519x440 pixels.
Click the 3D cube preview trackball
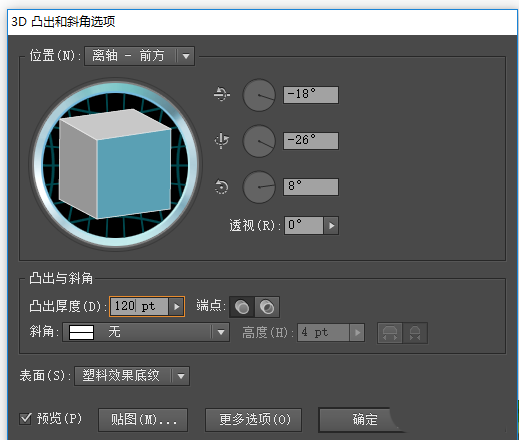[115, 164]
